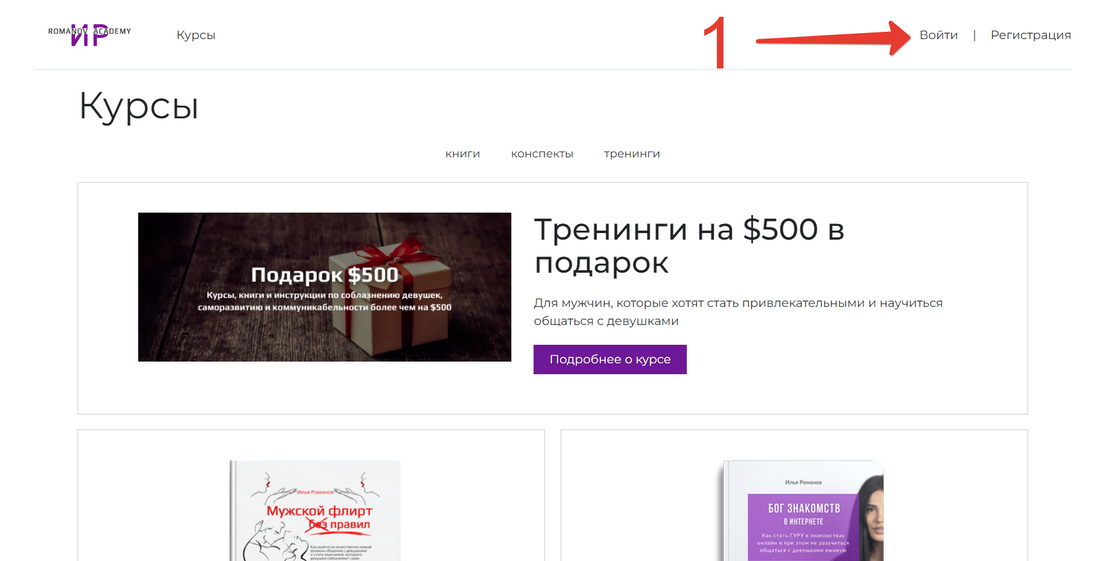Open the Мужской флирт без правил book cover
This screenshot has width=1105, height=561.
(x=315, y=511)
